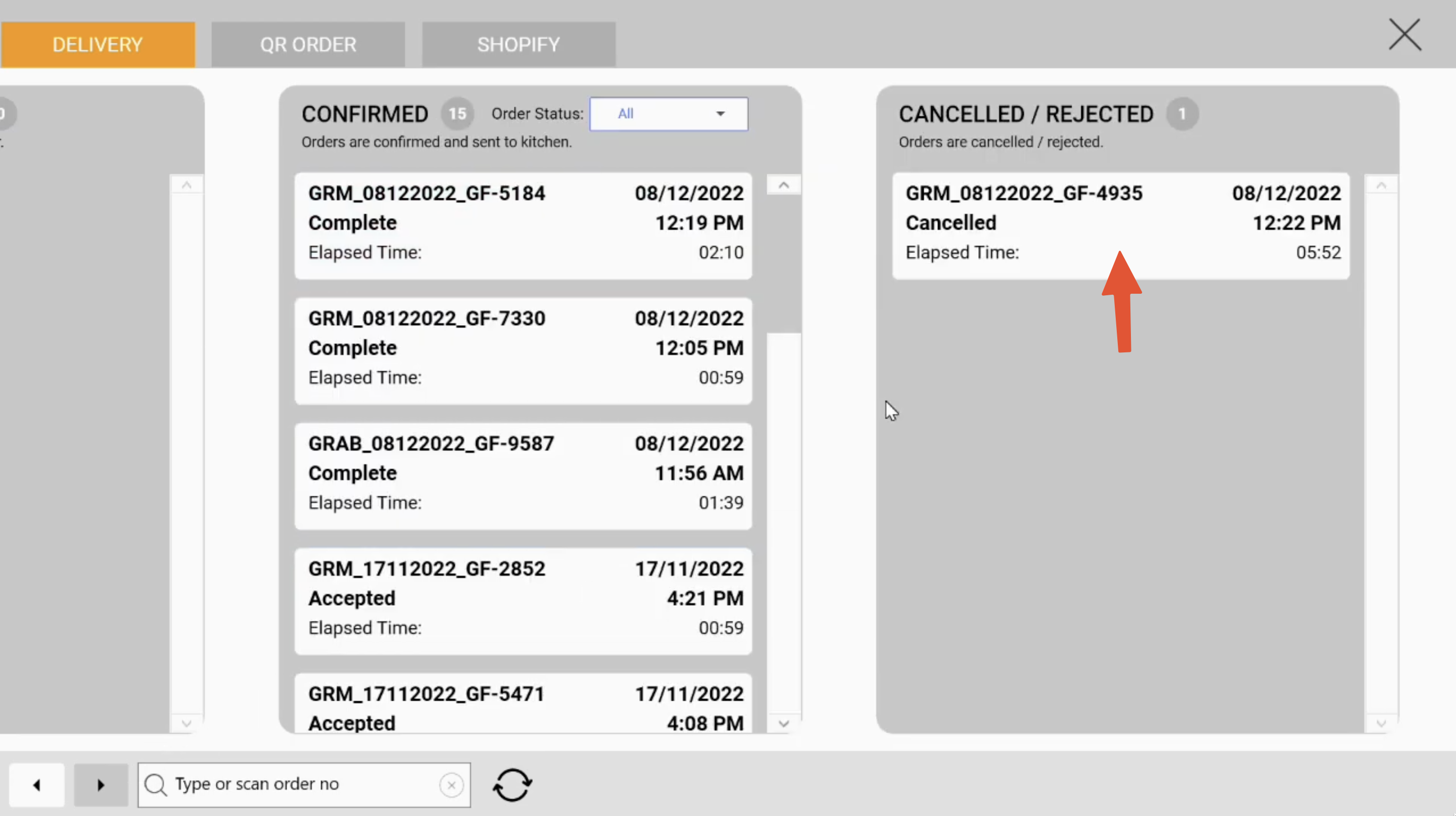
Task: Click left column scroll down arrow
Action: pyautogui.click(x=187, y=723)
